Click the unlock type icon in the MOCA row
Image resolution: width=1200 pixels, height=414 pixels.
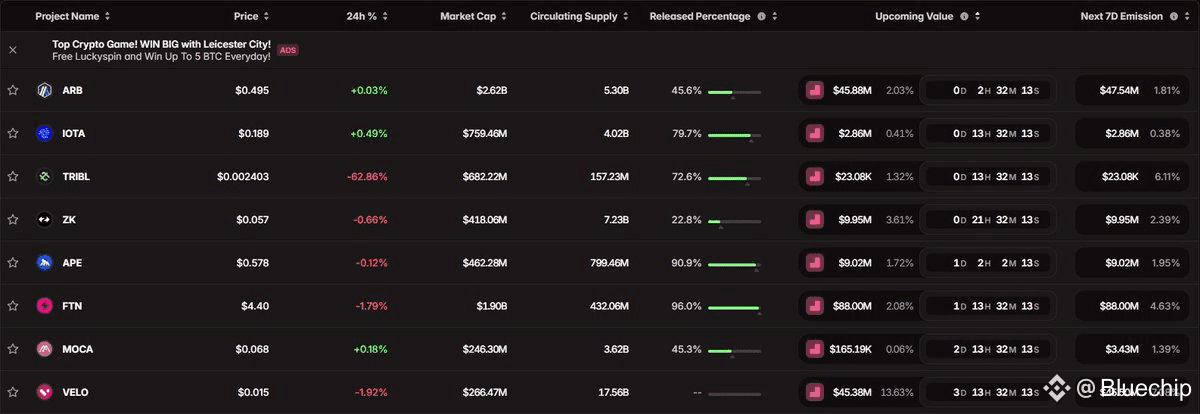[x=814, y=349]
